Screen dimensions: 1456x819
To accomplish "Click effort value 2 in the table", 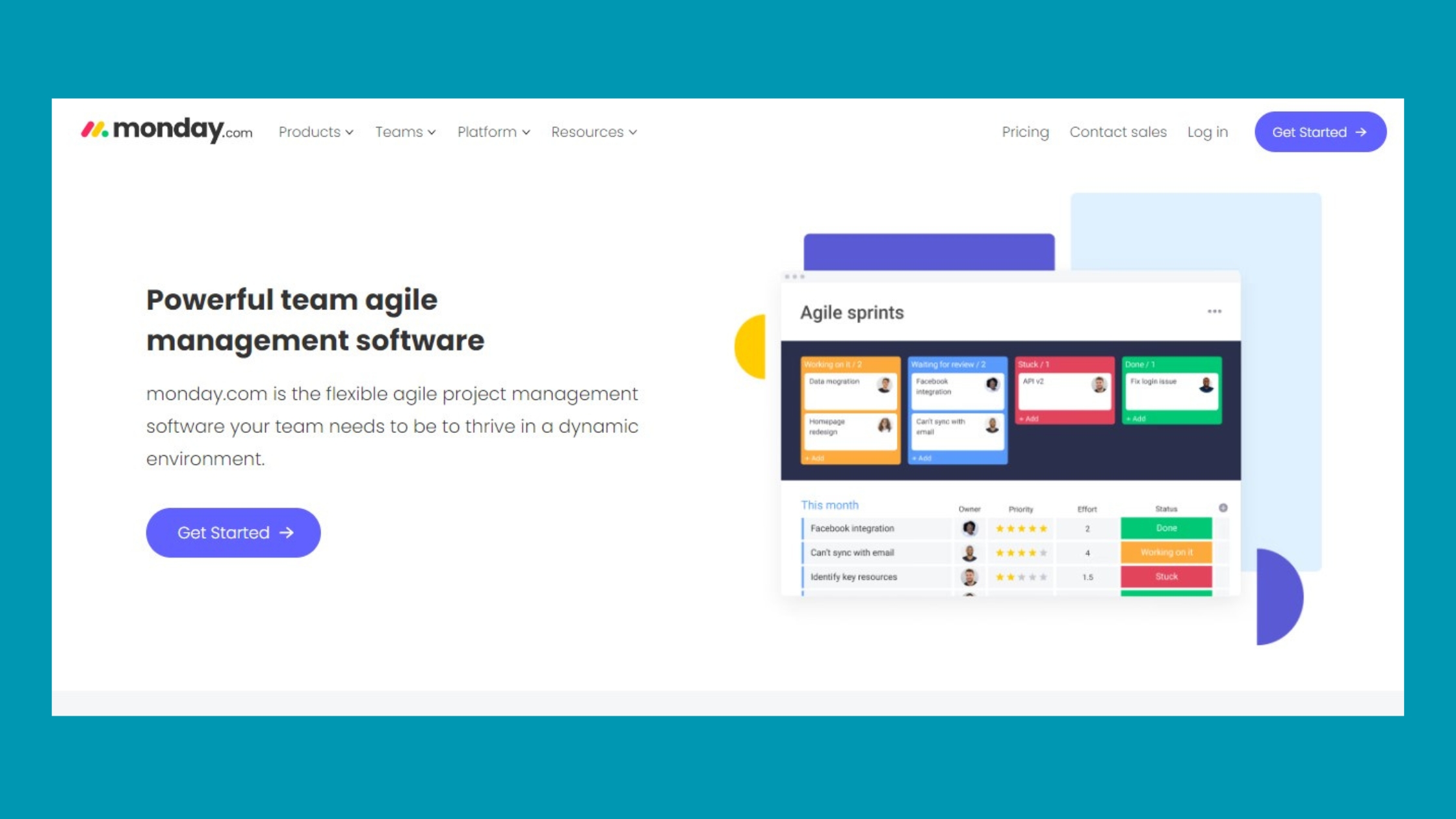I will pyautogui.click(x=1087, y=528).
